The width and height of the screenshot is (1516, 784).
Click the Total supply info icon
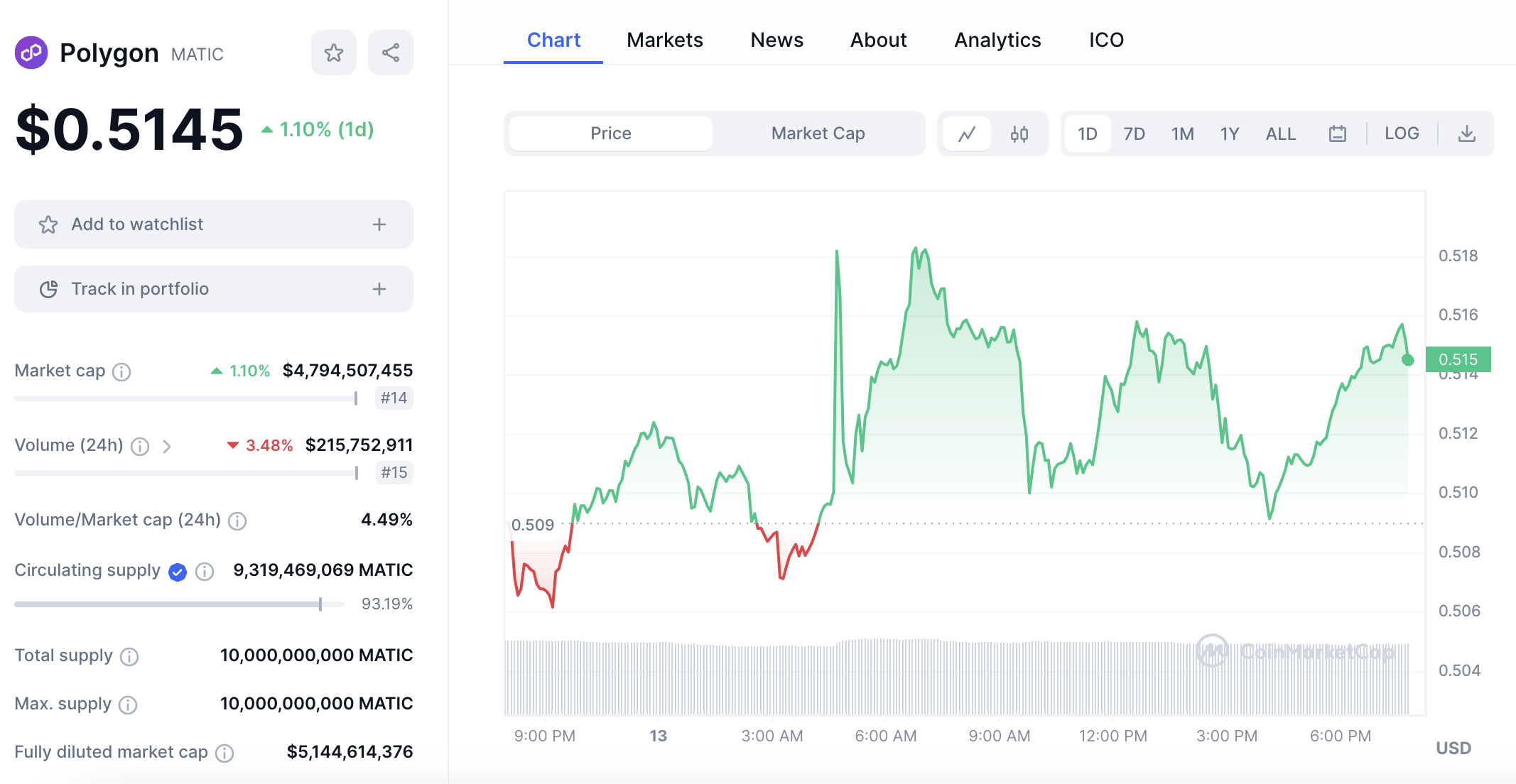pos(129,656)
